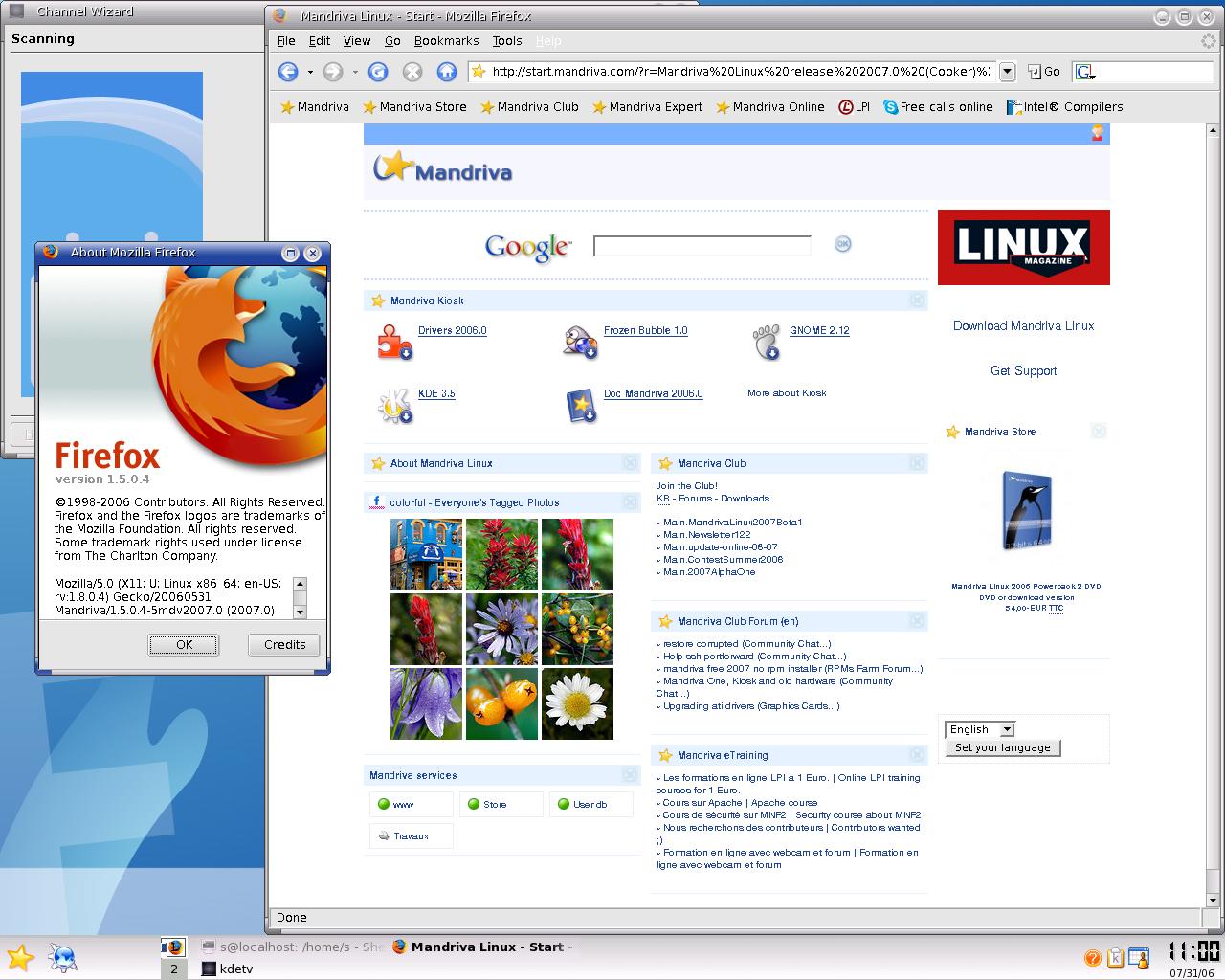Click the round Google search submit button
The image size is (1225, 980).
click(842, 244)
